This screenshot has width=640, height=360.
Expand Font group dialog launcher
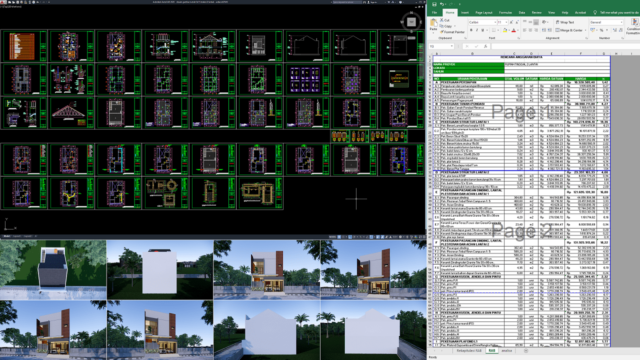(x=519, y=38)
